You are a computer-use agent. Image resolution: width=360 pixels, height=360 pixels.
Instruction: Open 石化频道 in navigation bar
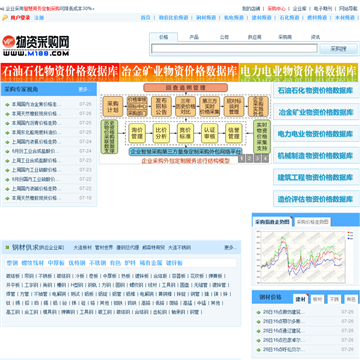(x=289, y=18)
